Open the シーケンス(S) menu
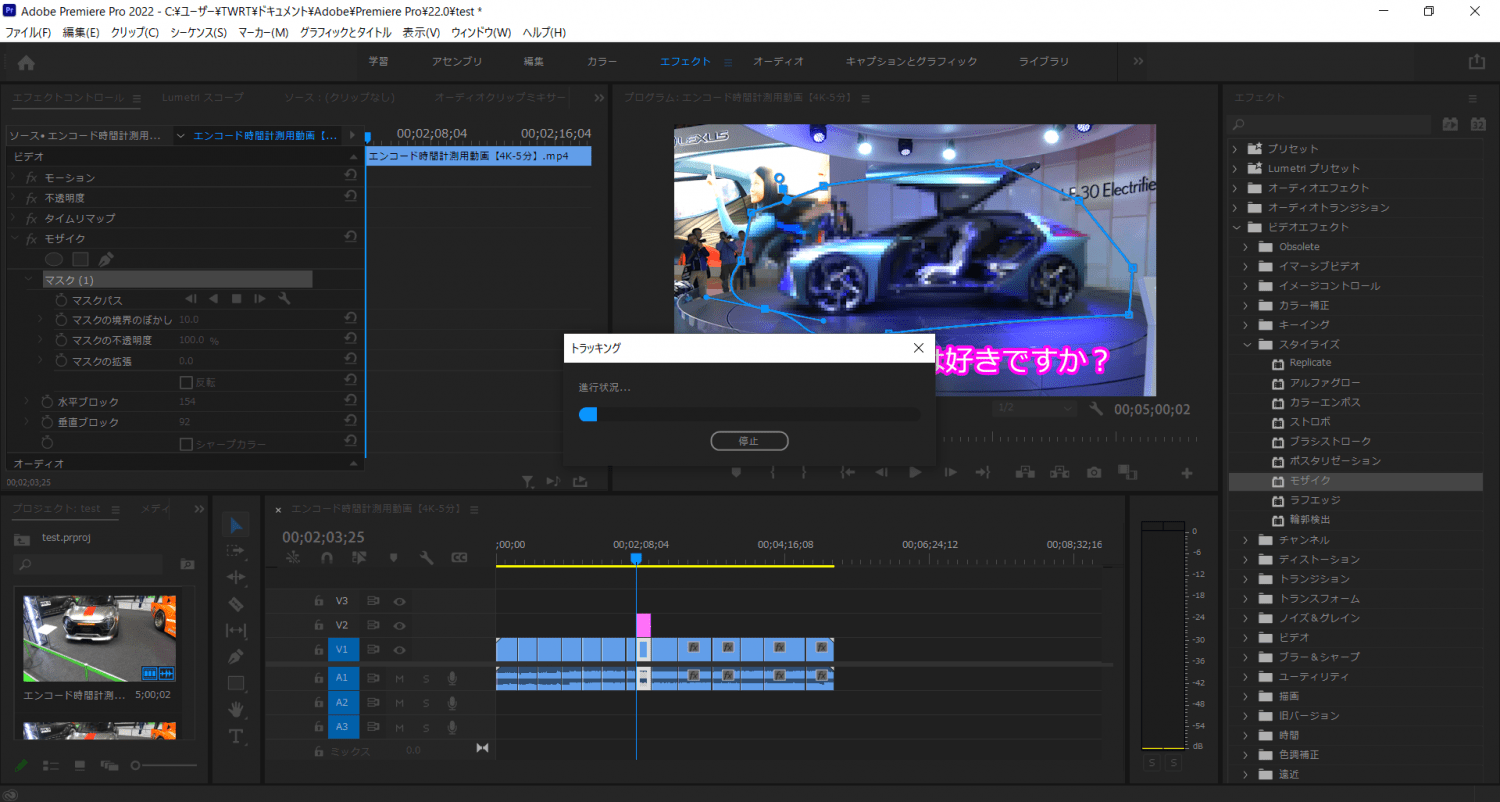 pos(198,32)
